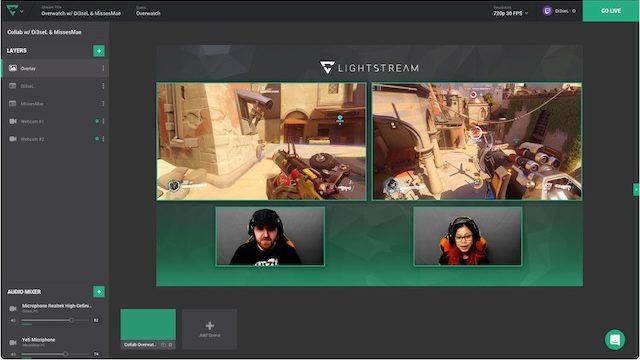Open settings gear next to Di3seL account

(x=574, y=11)
